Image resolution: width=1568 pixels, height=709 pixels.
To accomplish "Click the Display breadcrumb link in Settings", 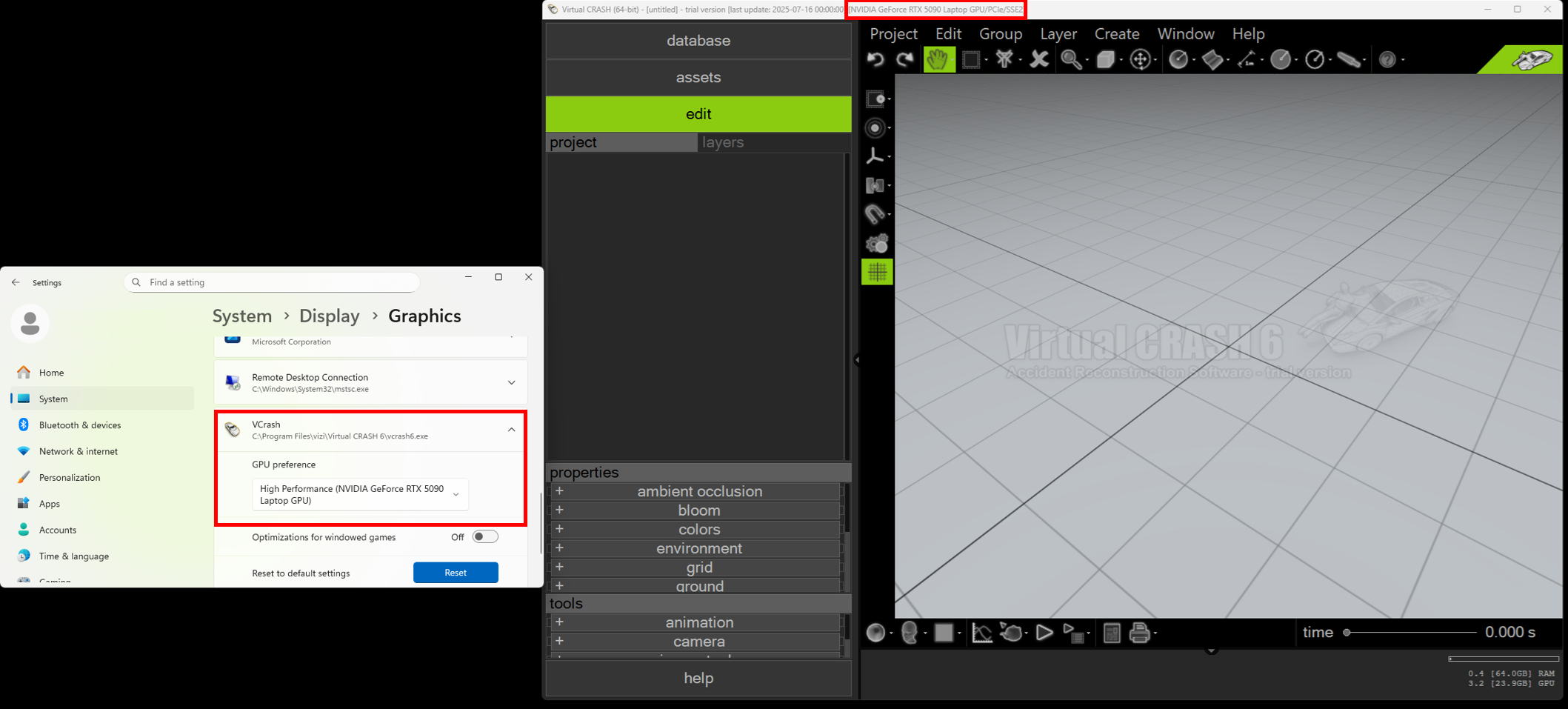I will click(330, 316).
